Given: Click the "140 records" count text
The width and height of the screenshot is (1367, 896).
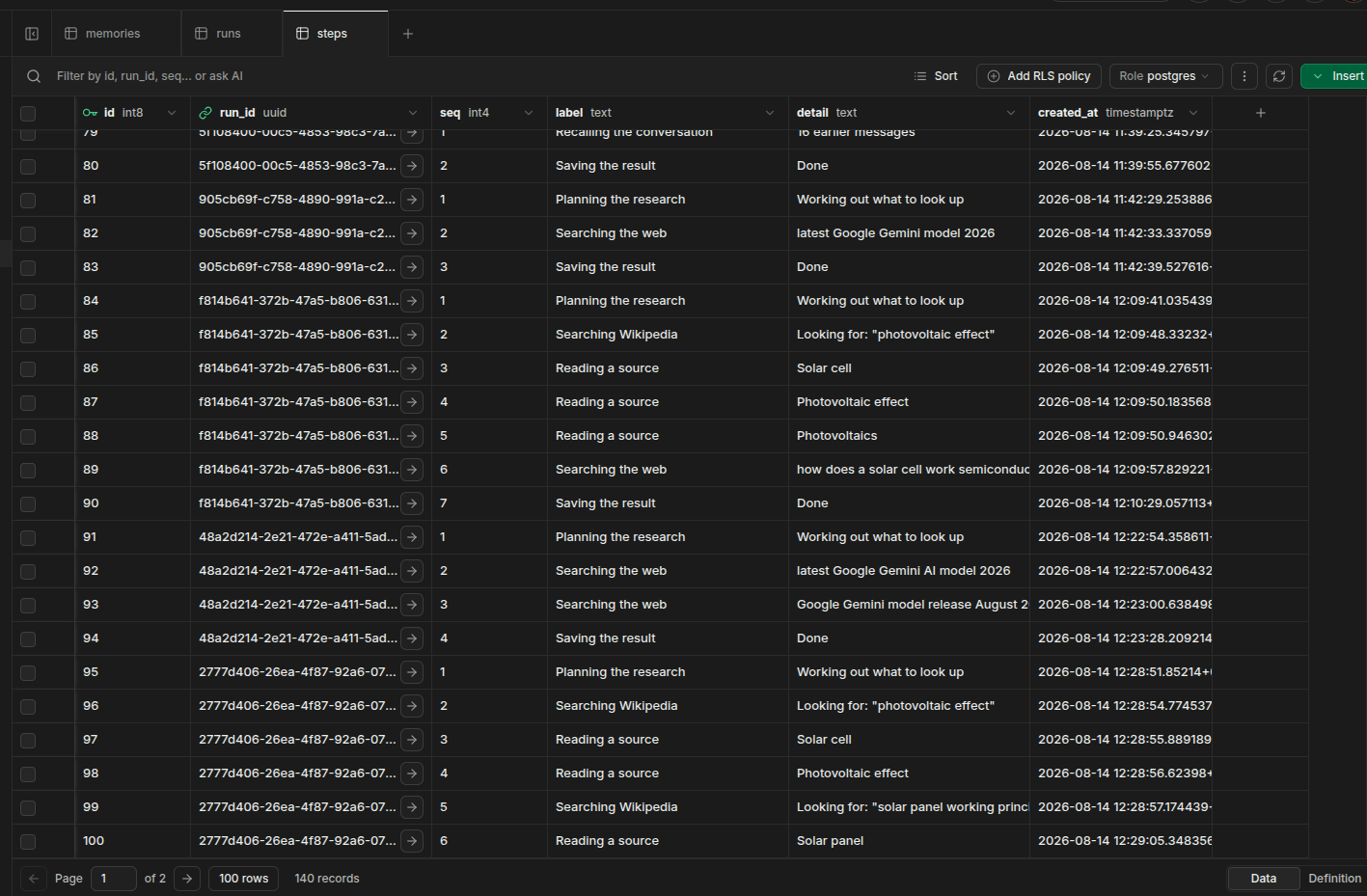Looking at the screenshot, I should coord(327,879).
